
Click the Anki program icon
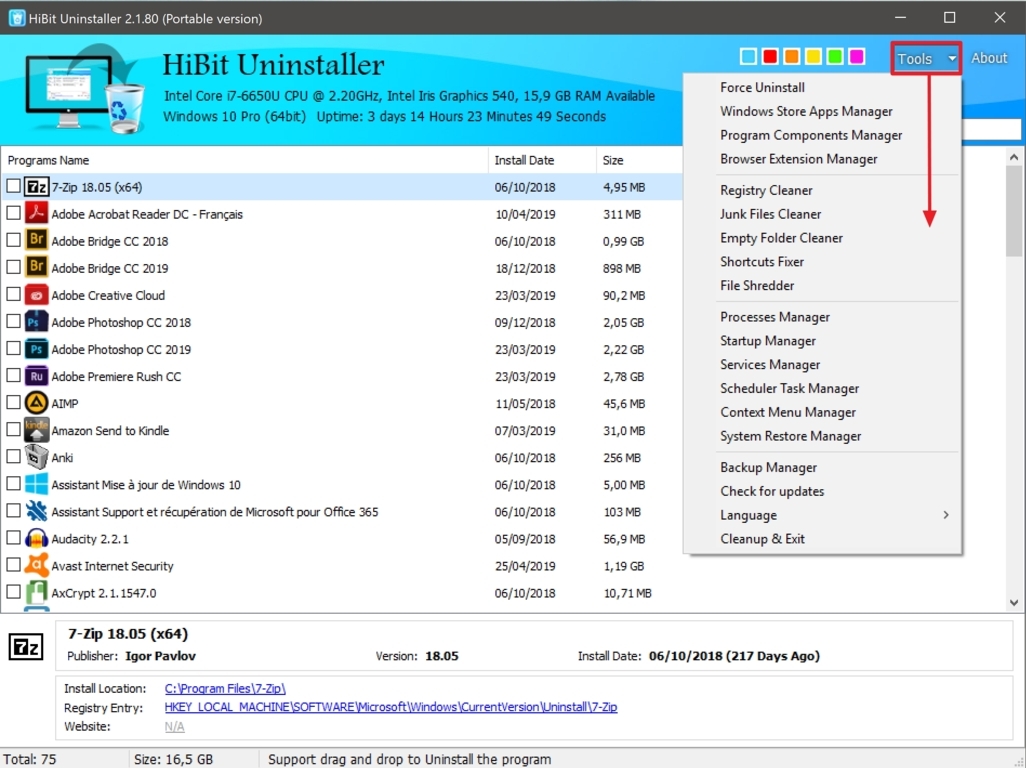click(x=37, y=457)
